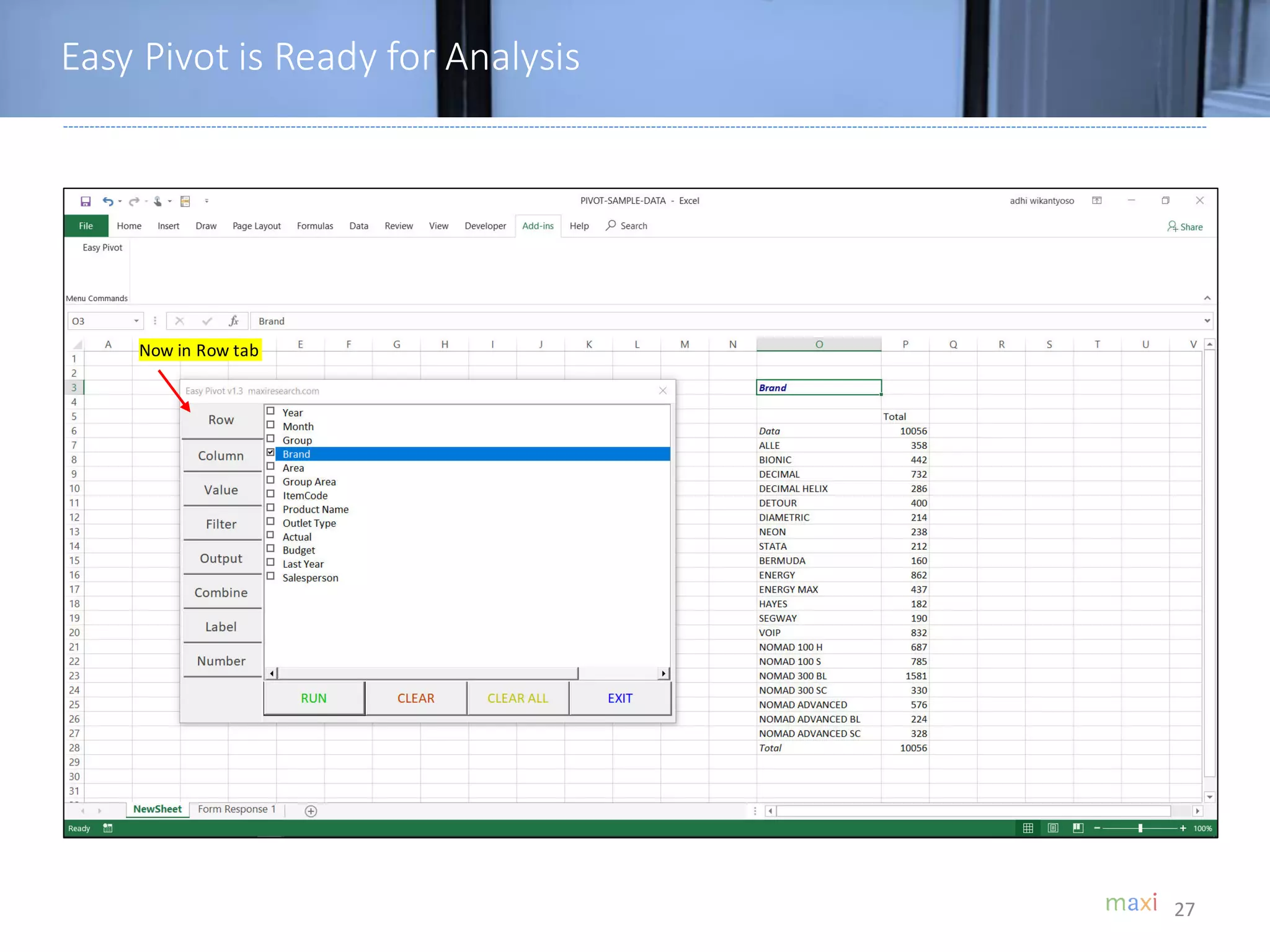Screen dimensions: 1270x952
Task: Close the Easy Pivot dialog
Action: click(663, 390)
